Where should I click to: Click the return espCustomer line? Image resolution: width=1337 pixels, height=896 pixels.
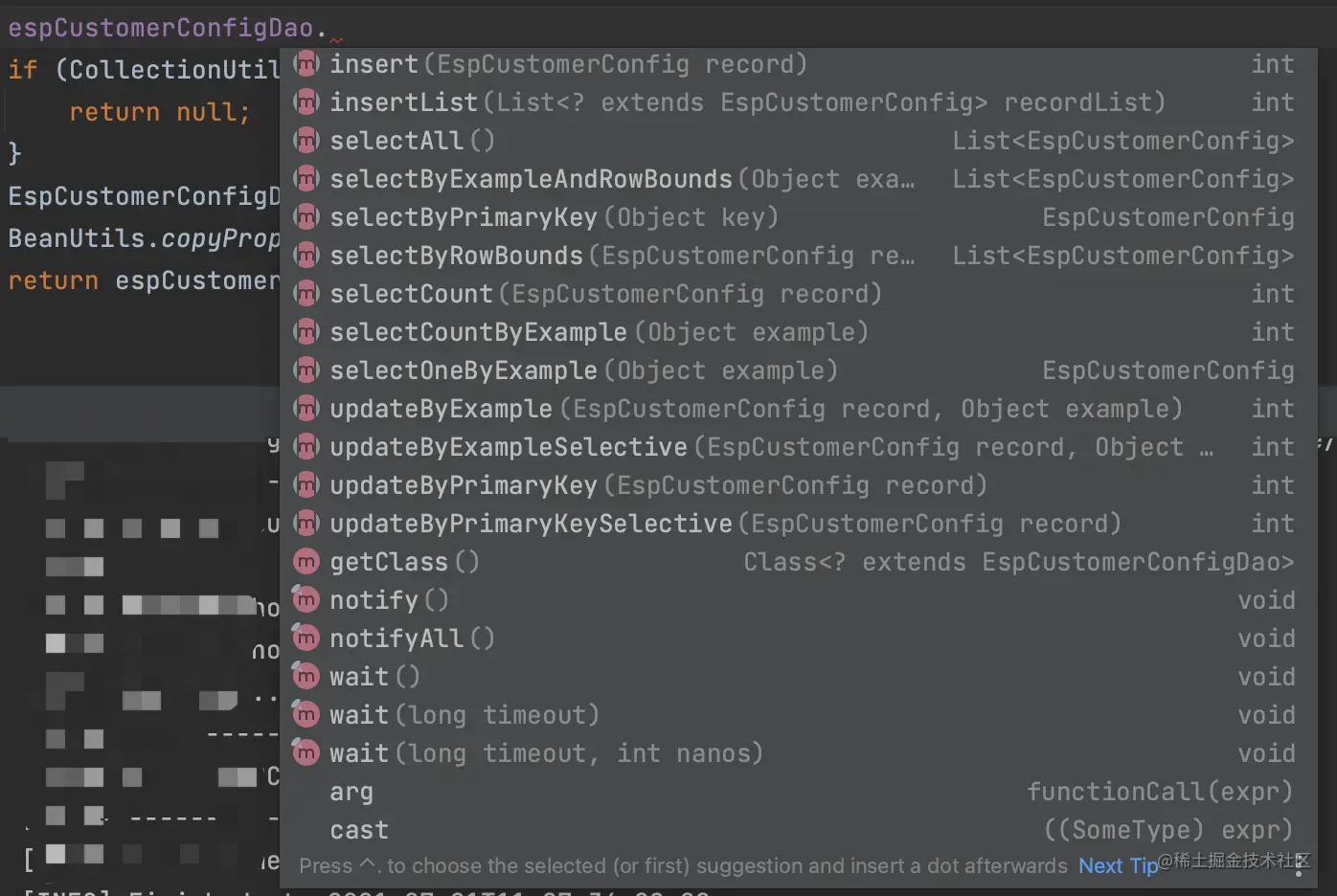point(144,280)
